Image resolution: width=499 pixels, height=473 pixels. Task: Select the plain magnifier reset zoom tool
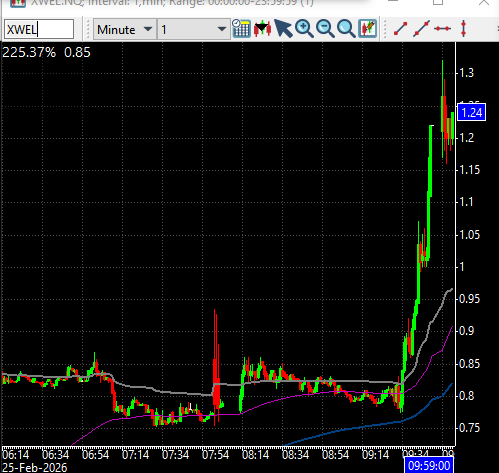tap(346, 29)
